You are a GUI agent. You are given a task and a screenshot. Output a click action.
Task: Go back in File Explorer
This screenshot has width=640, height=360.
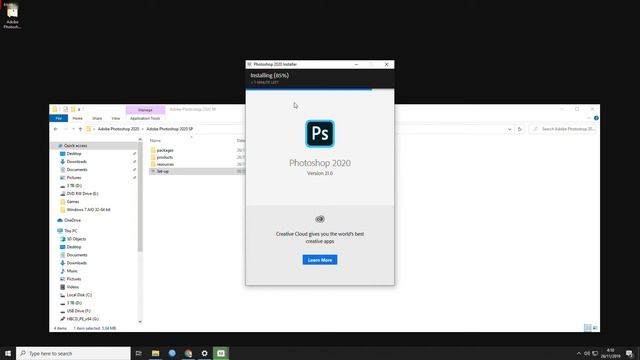pos(56,129)
